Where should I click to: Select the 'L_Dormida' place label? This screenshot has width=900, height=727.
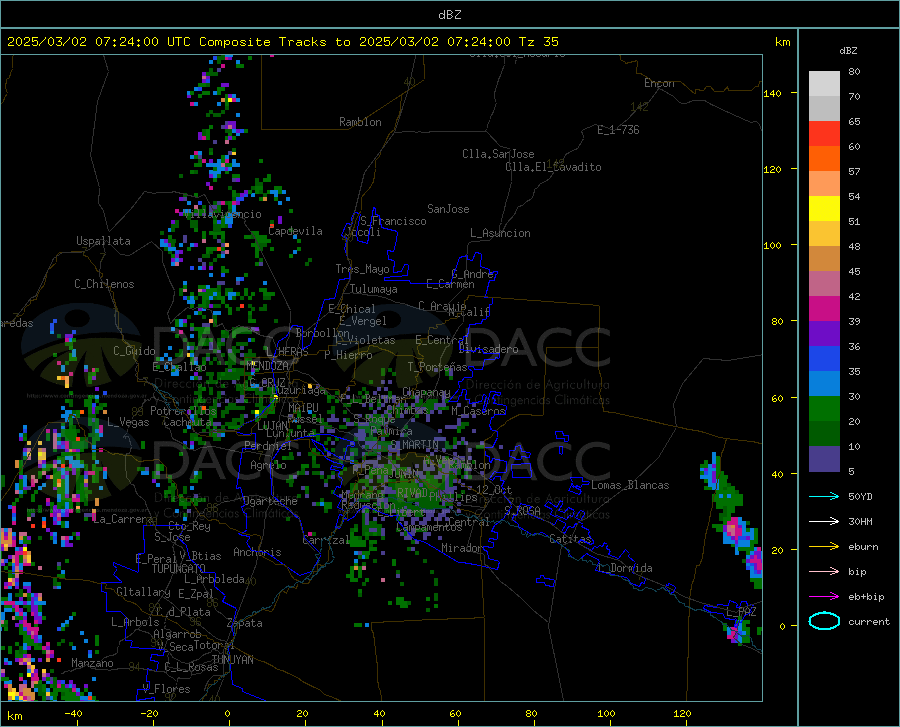click(624, 568)
